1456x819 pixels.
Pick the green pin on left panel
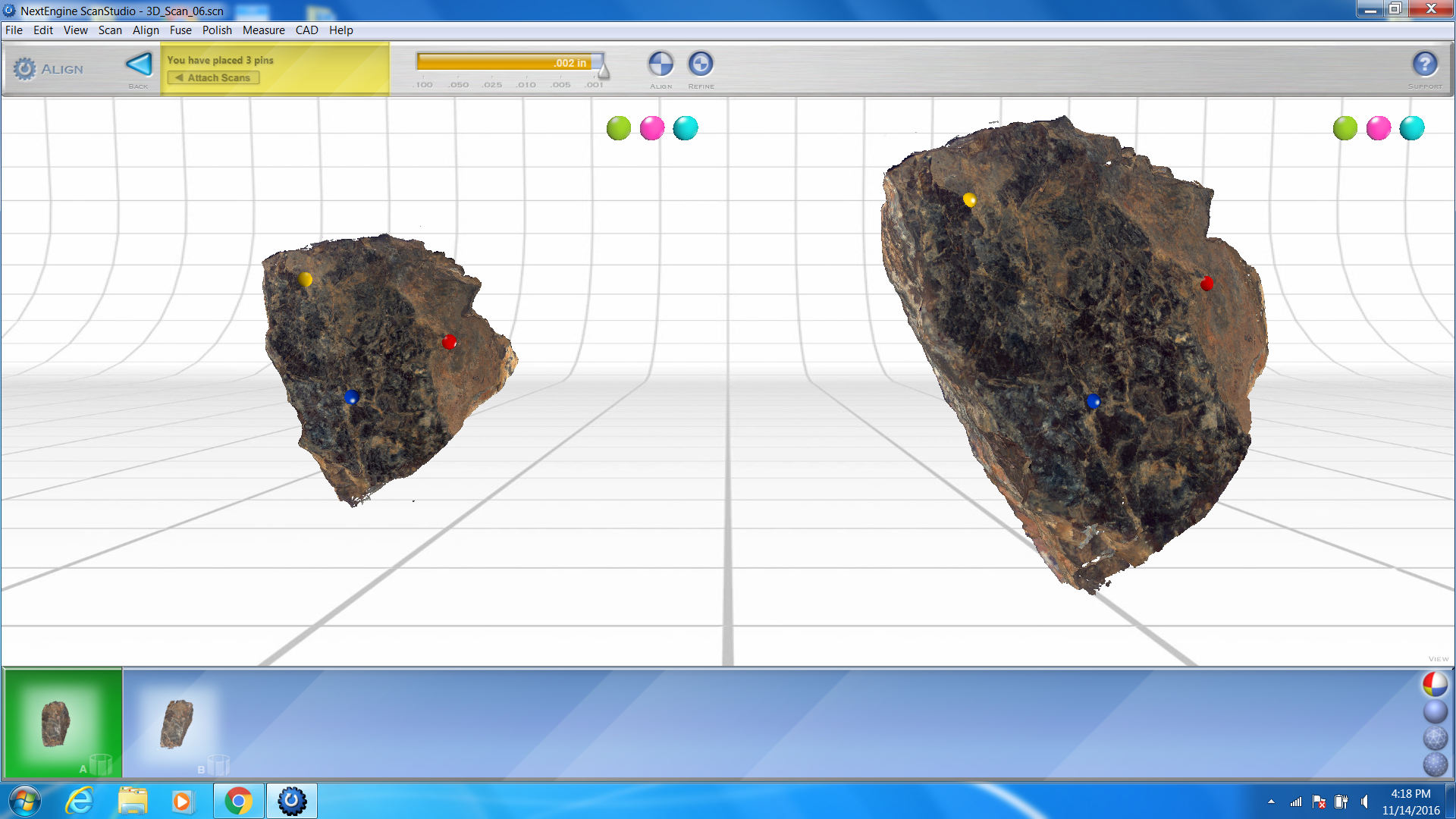click(618, 128)
